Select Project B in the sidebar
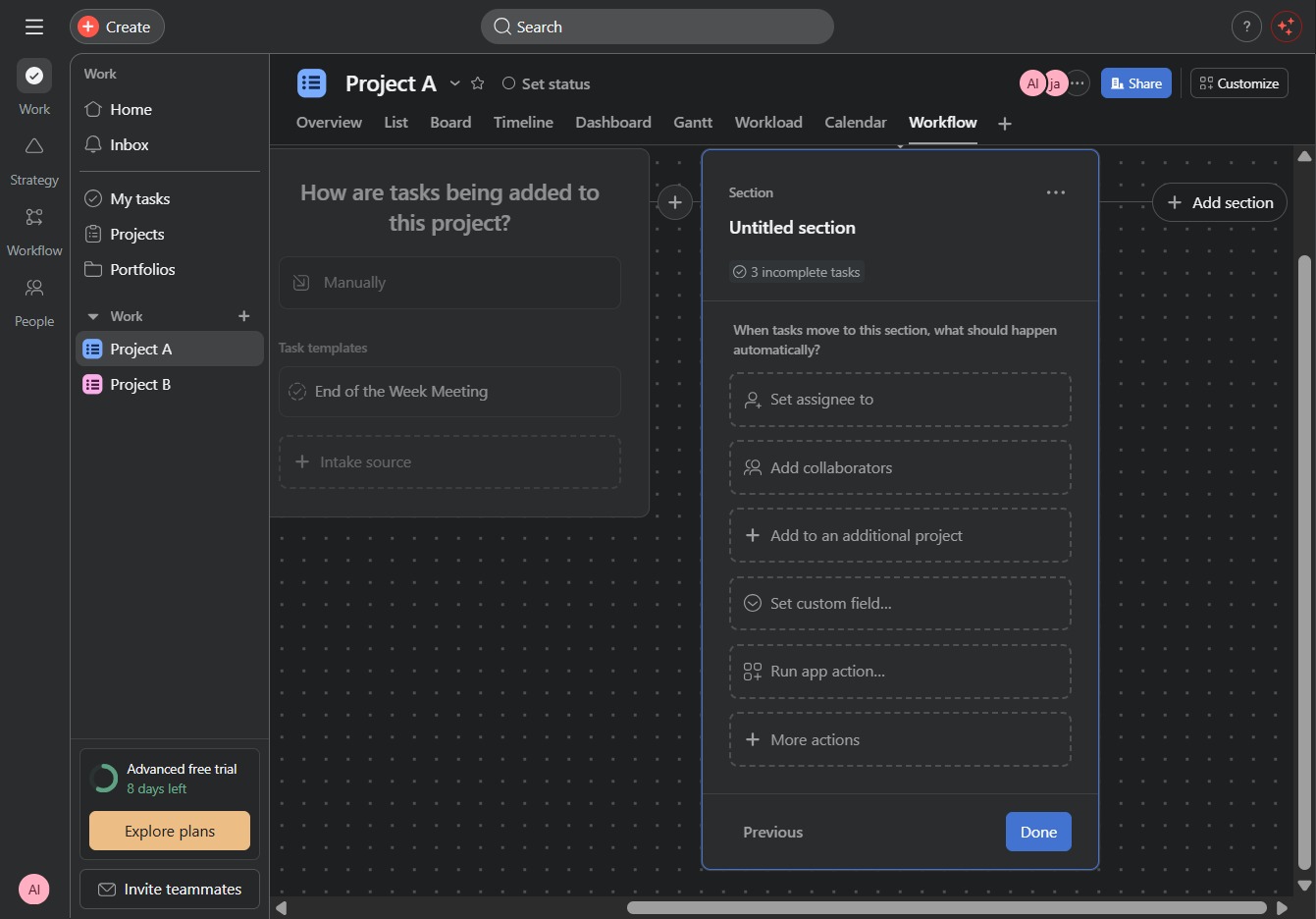Image resolution: width=1316 pixels, height=919 pixels. click(x=170, y=385)
